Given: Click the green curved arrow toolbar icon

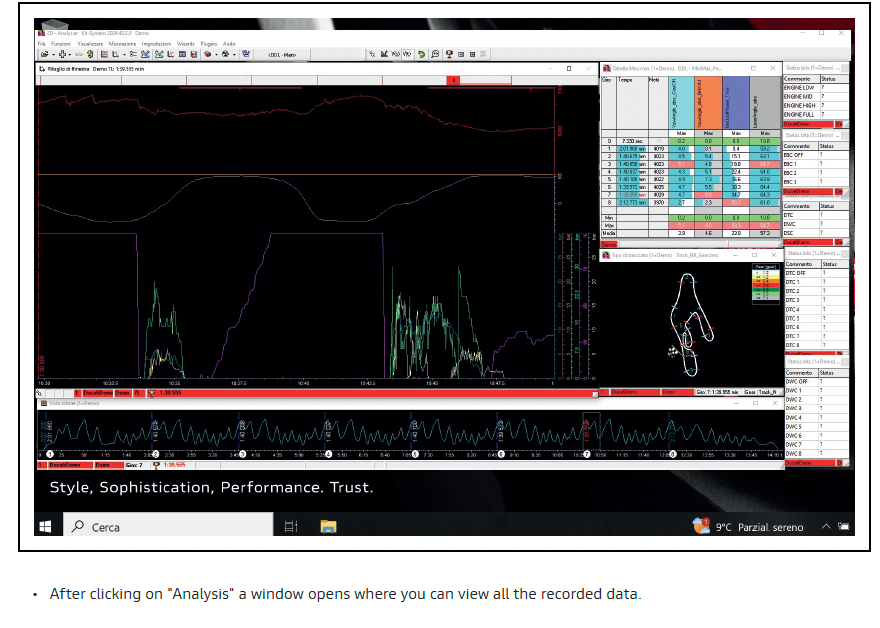Looking at the screenshot, I should pos(421,54).
